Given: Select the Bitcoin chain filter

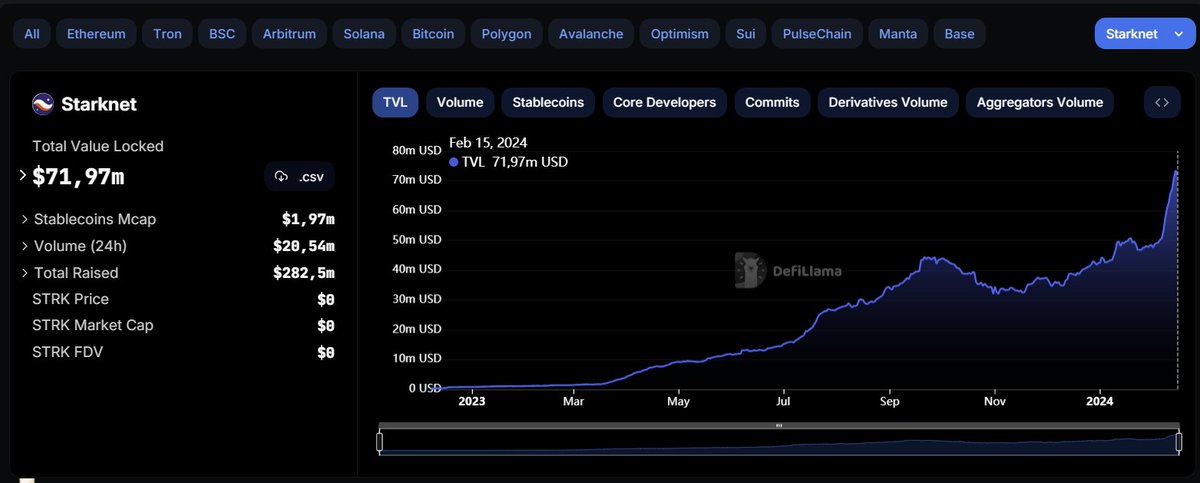Looking at the screenshot, I should pos(433,34).
